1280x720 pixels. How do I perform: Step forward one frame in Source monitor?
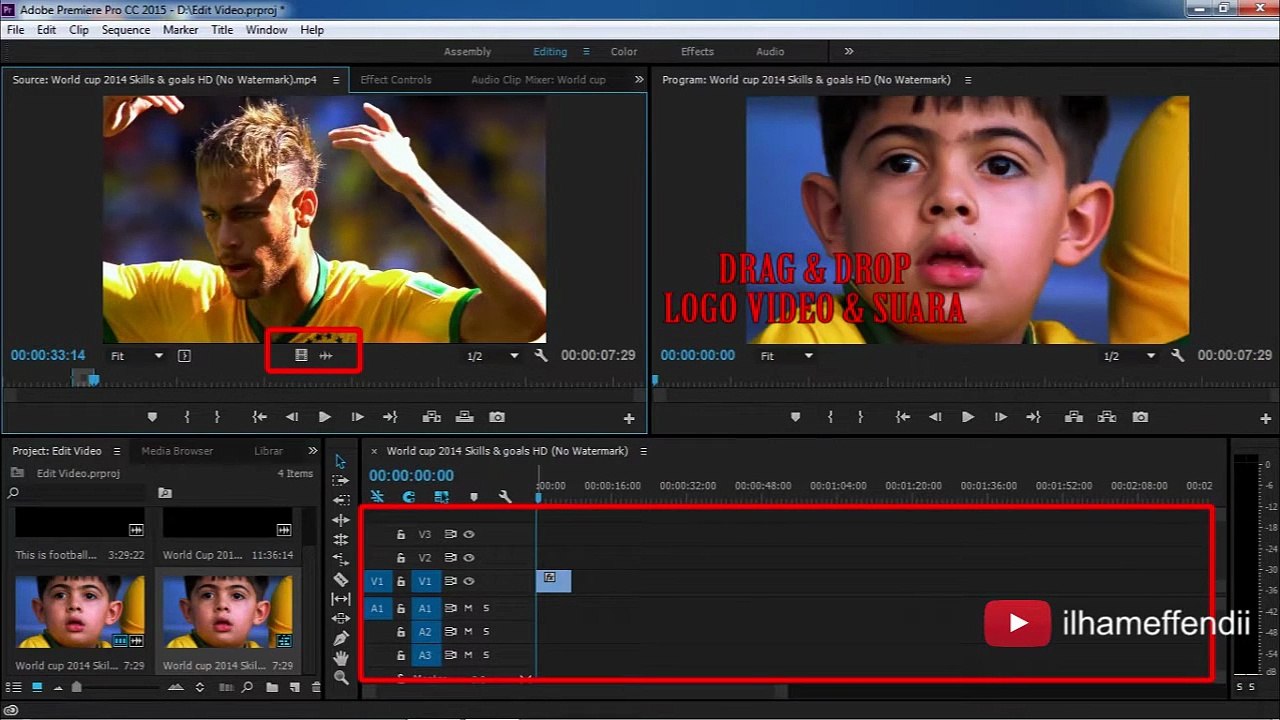(x=357, y=417)
